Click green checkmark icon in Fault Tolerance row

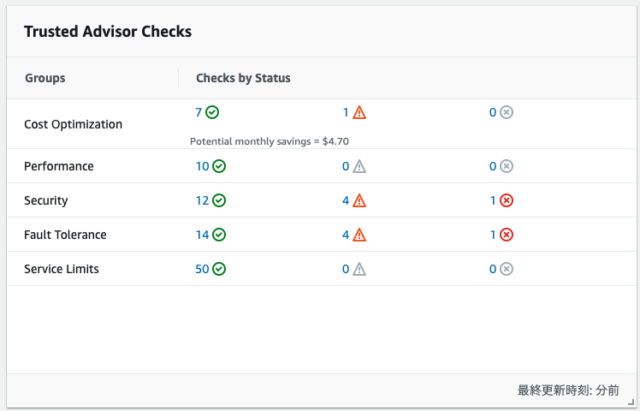coord(219,235)
